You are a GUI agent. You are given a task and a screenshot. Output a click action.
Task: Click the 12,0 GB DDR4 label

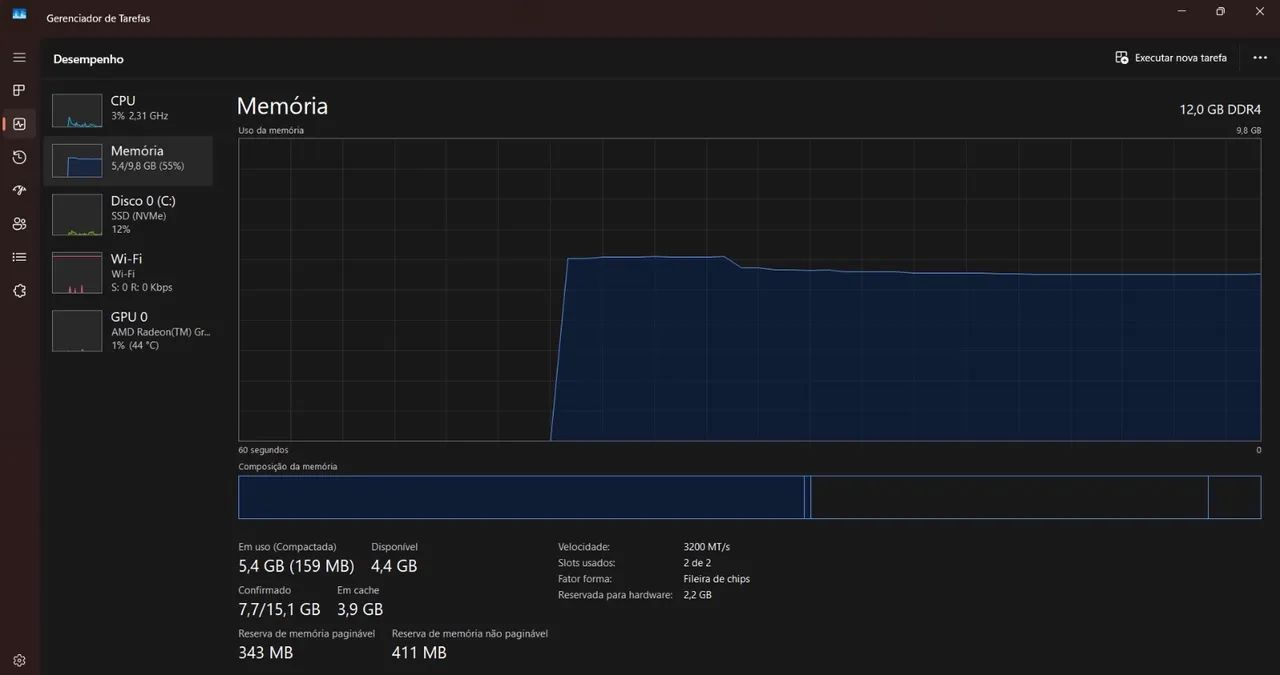1220,109
